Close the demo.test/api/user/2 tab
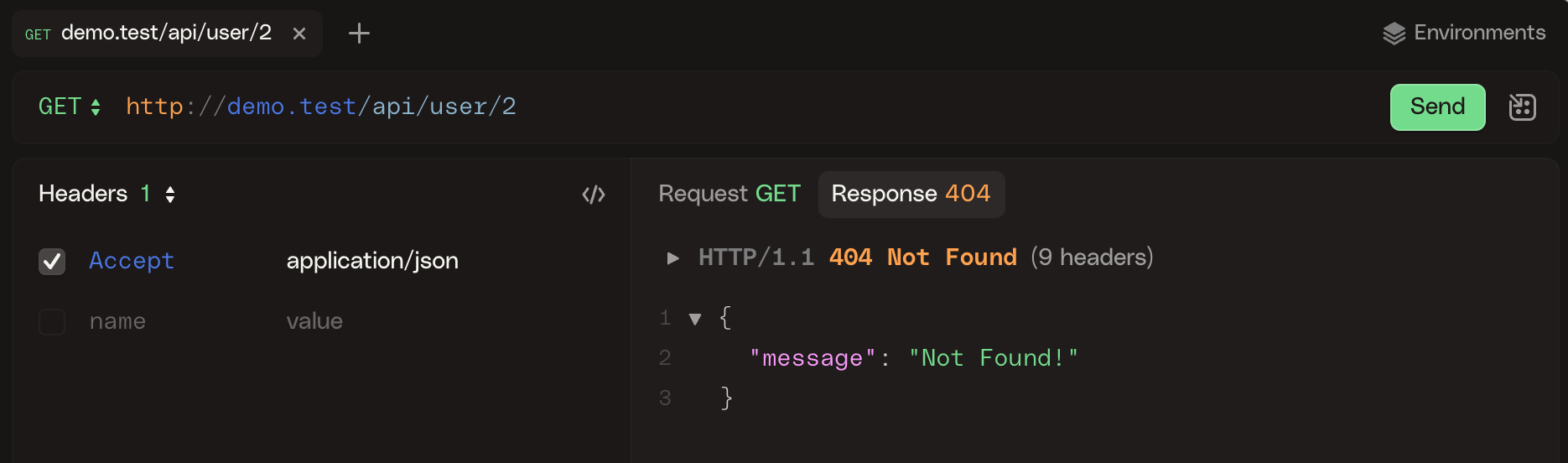This screenshot has height=463, width=1568. pyautogui.click(x=299, y=34)
